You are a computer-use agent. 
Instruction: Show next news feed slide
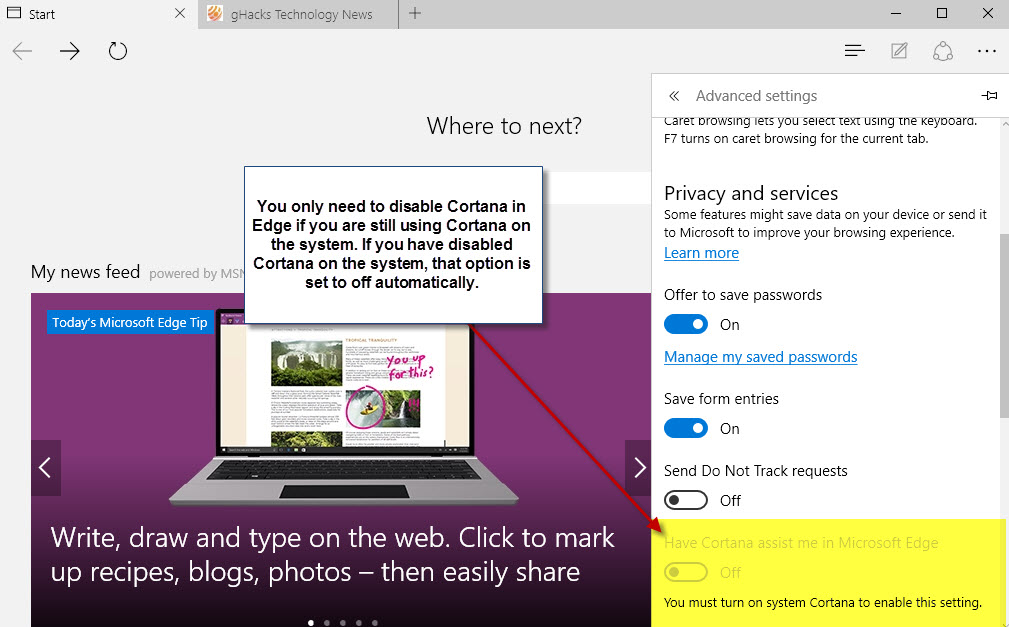(638, 467)
